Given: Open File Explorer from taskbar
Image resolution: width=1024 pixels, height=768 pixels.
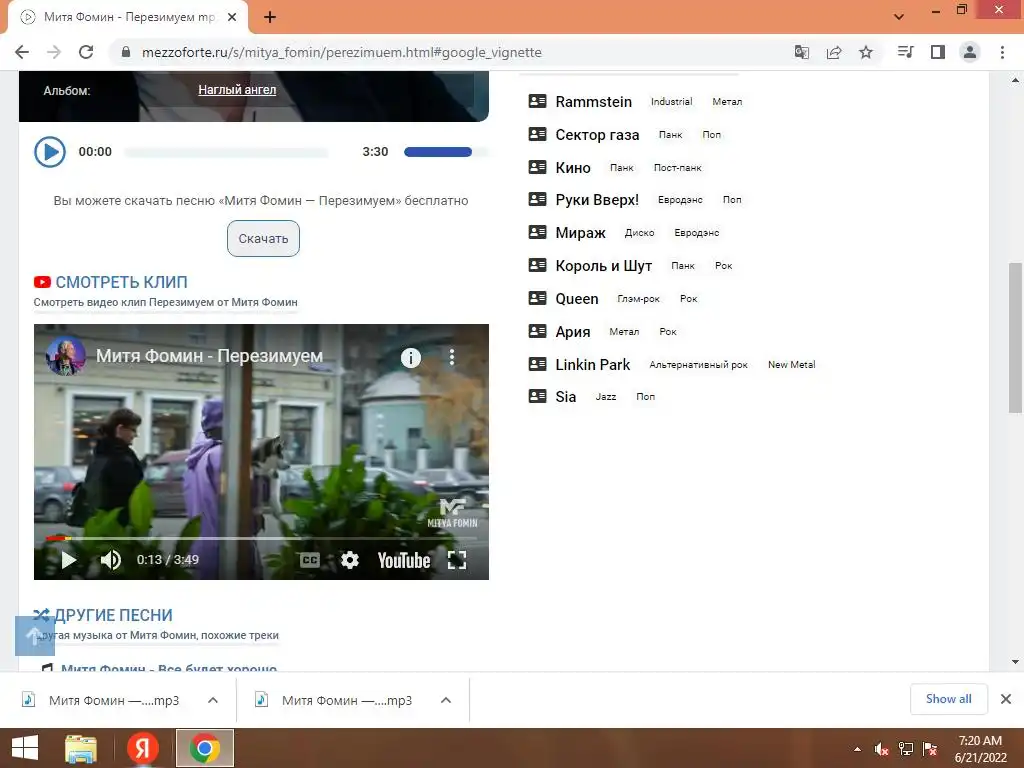Looking at the screenshot, I should (x=81, y=748).
